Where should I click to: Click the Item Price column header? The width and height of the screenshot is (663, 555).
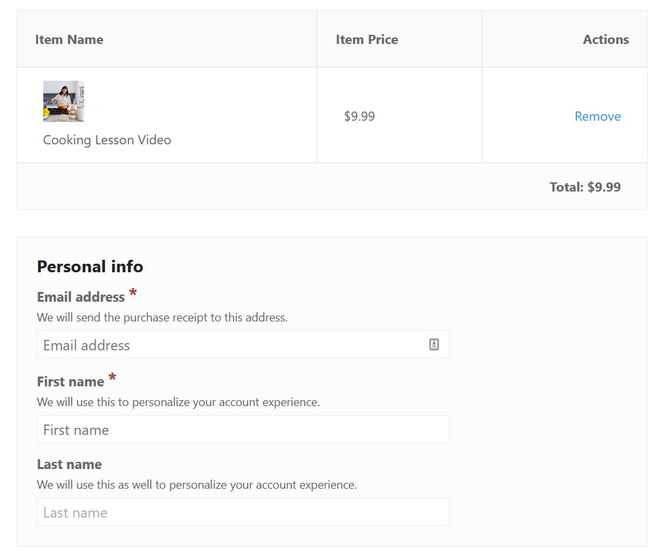(x=367, y=40)
